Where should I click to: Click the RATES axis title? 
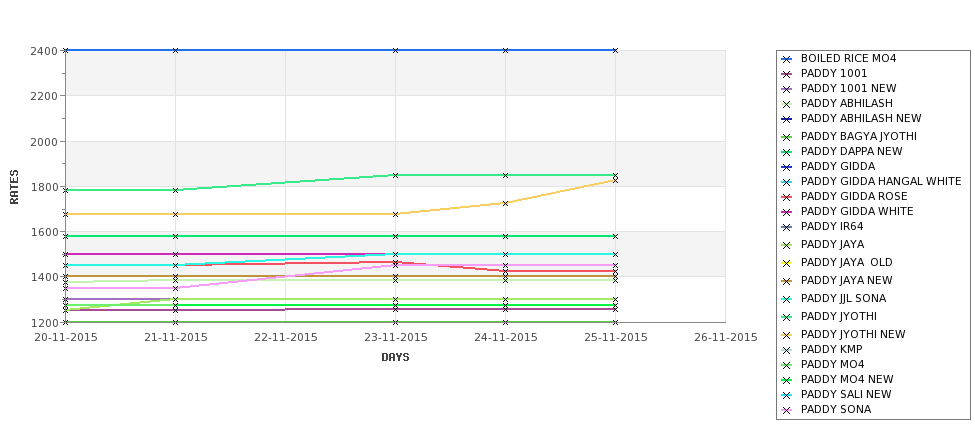point(14,187)
